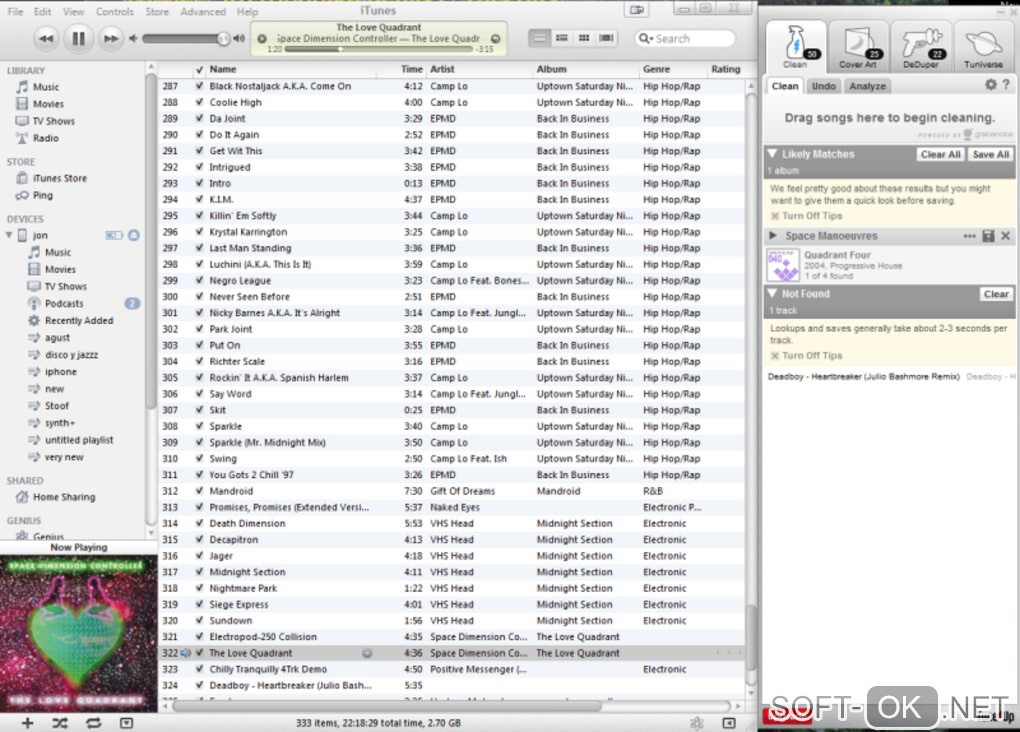The width and height of the screenshot is (1020, 732).
Task: Click the iTunes search field
Action: (685, 38)
